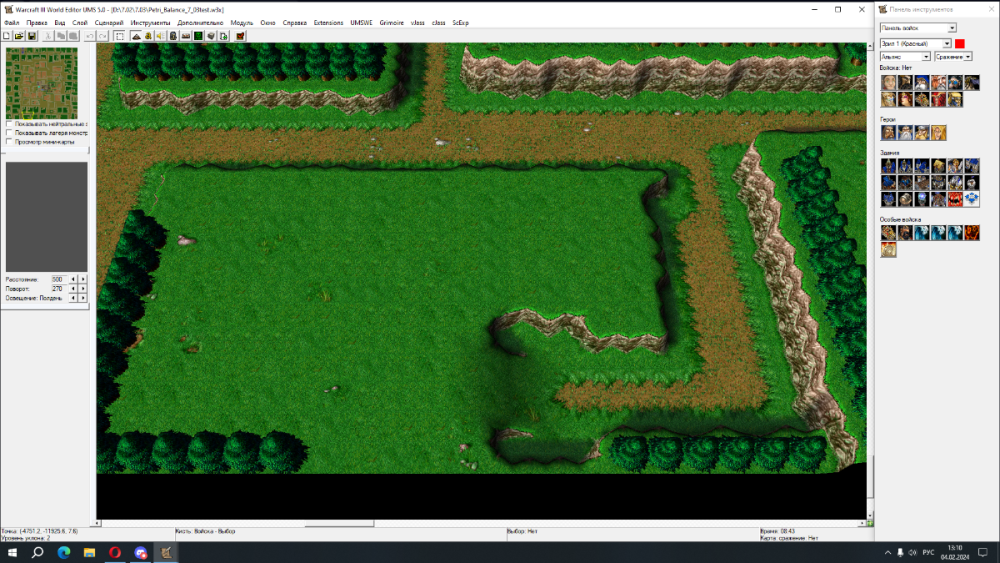
Task: Select the first building icon under Здания
Action: (x=888, y=166)
